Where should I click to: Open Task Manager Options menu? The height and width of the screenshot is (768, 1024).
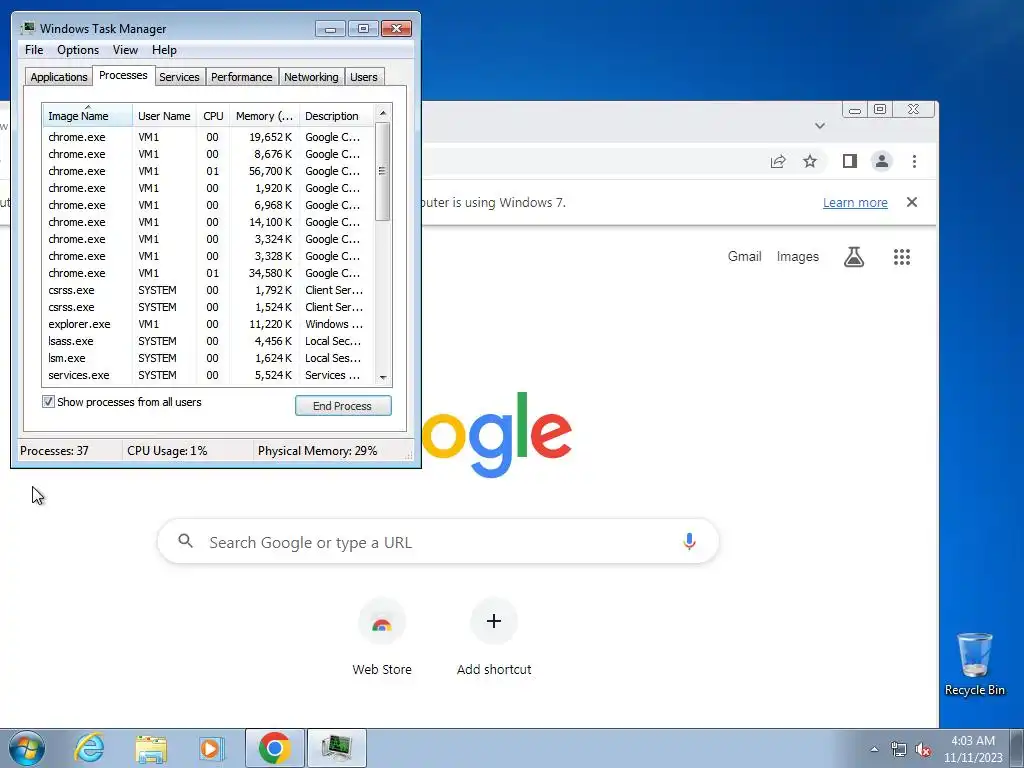[x=78, y=50]
